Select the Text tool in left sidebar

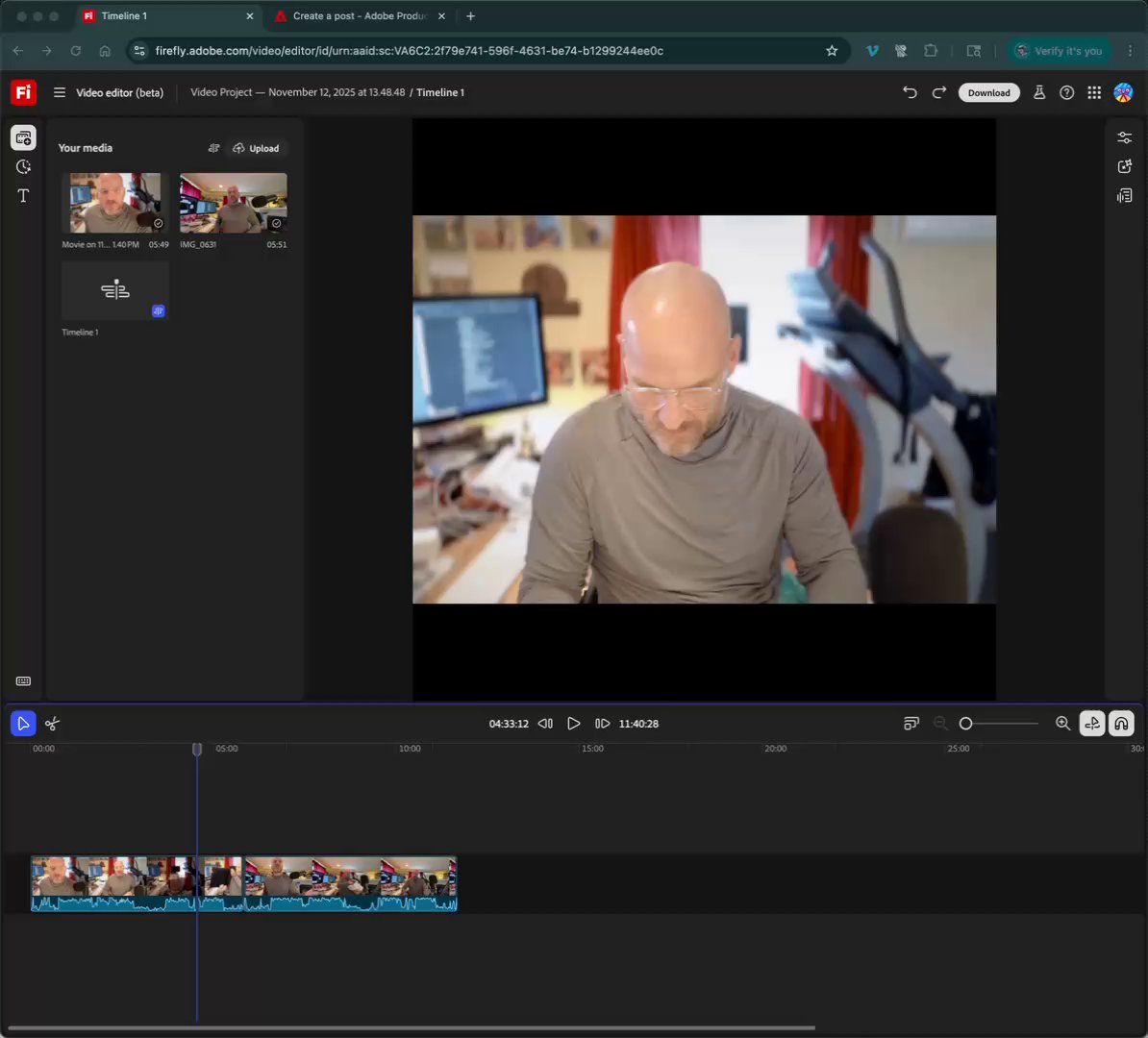23,195
